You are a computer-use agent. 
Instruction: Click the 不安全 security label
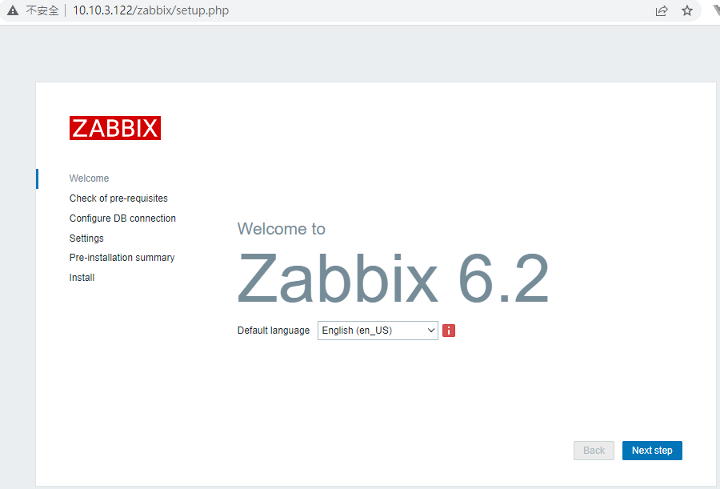[x=42, y=10]
